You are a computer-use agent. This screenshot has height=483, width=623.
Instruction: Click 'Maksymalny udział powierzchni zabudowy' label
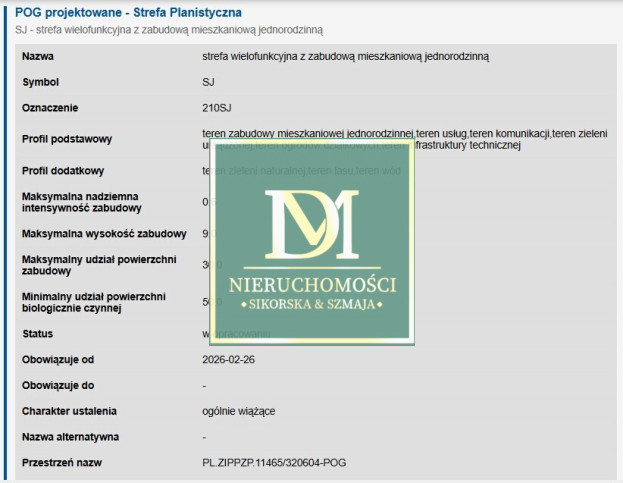point(99,265)
